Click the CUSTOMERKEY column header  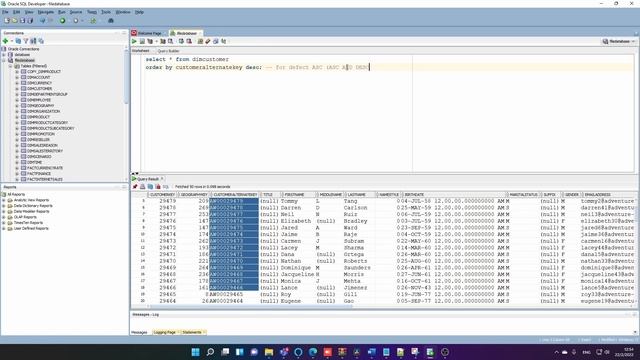point(162,195)
